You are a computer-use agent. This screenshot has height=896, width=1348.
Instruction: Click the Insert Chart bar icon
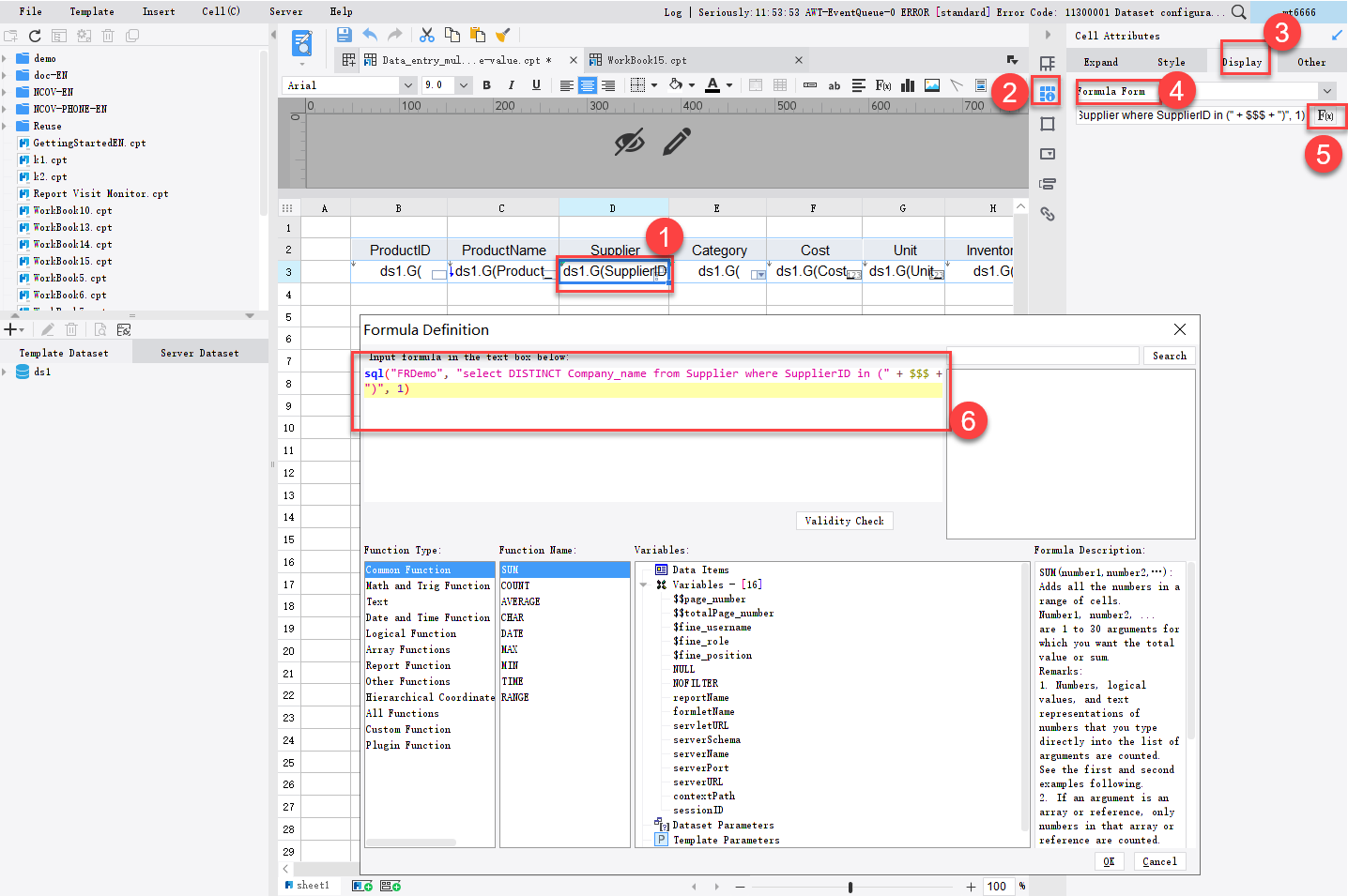point(908,85)
